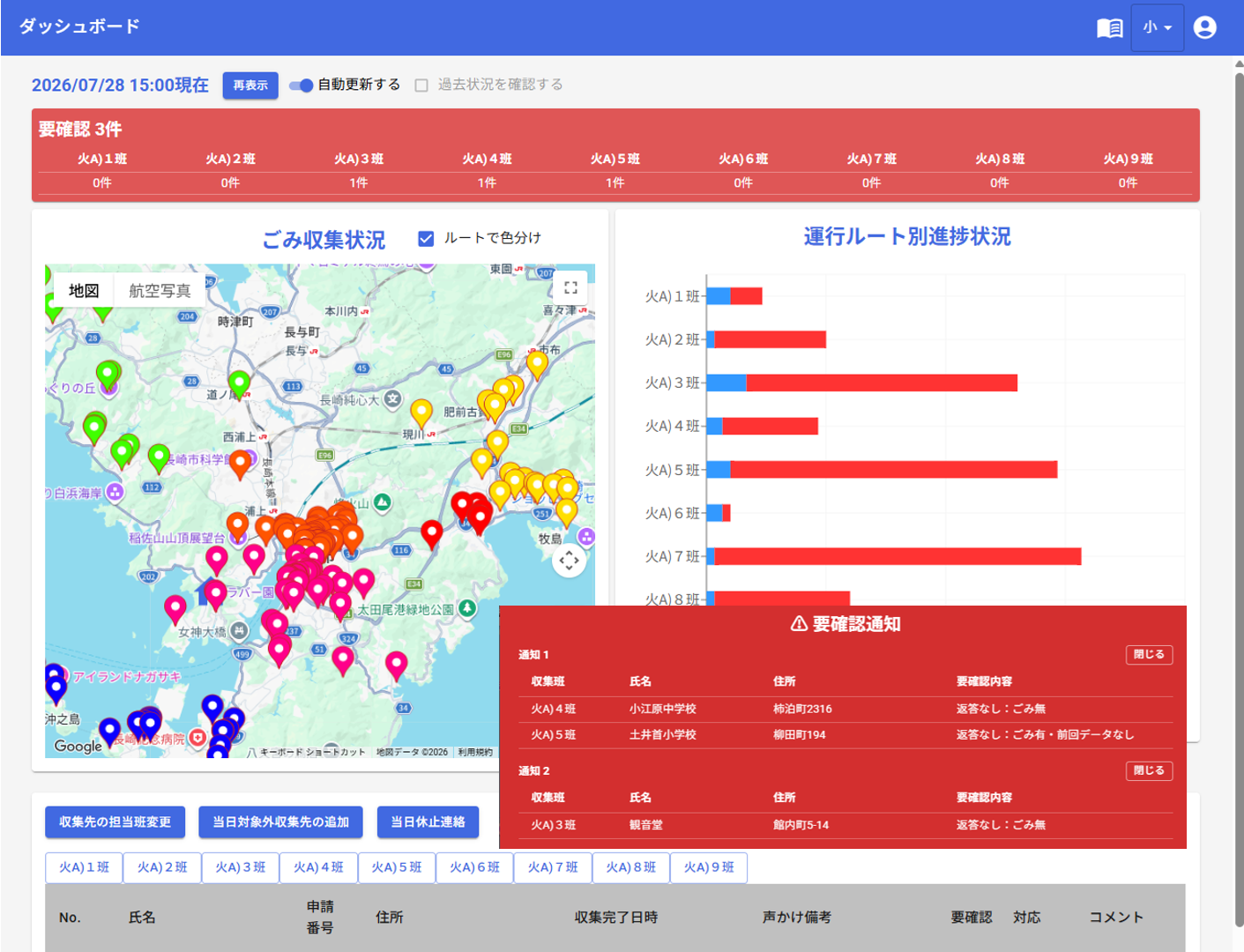
Task: Click the yellow map pin near 現川
Action: [x=421, y=413]
